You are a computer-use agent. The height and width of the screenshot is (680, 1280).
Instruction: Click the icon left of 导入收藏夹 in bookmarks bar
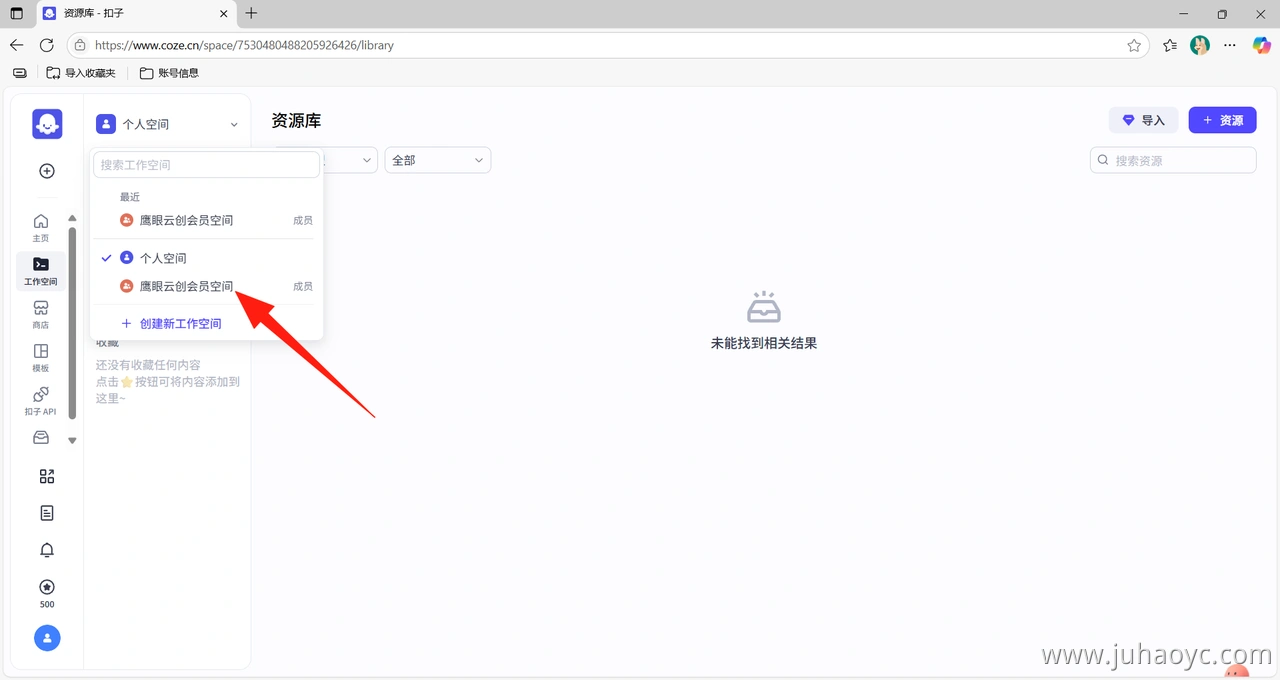[20, 73]
